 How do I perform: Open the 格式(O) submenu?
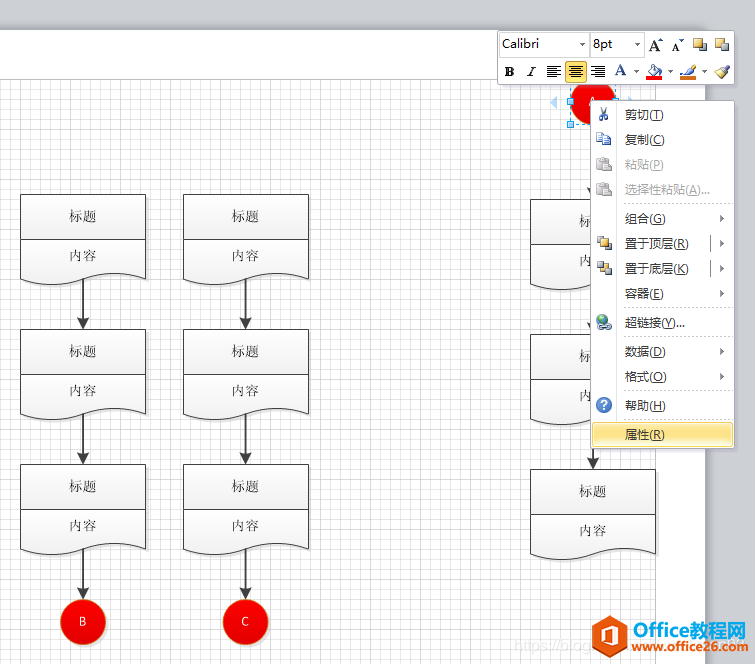(x=663, y=377)
